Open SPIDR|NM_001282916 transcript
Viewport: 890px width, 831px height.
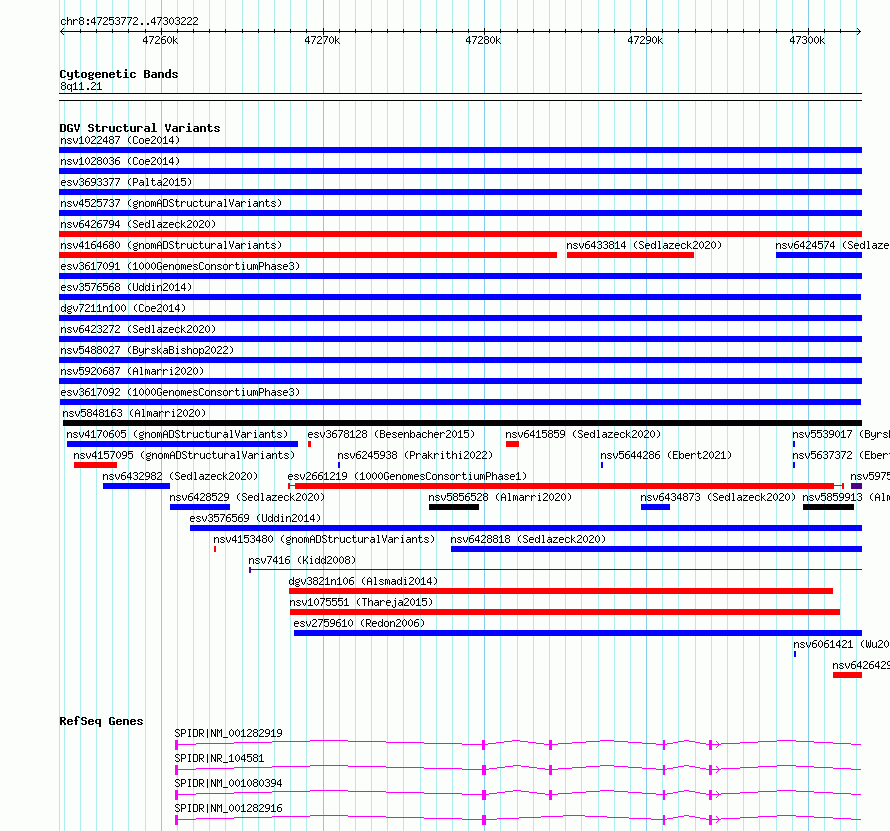(228, 808)
